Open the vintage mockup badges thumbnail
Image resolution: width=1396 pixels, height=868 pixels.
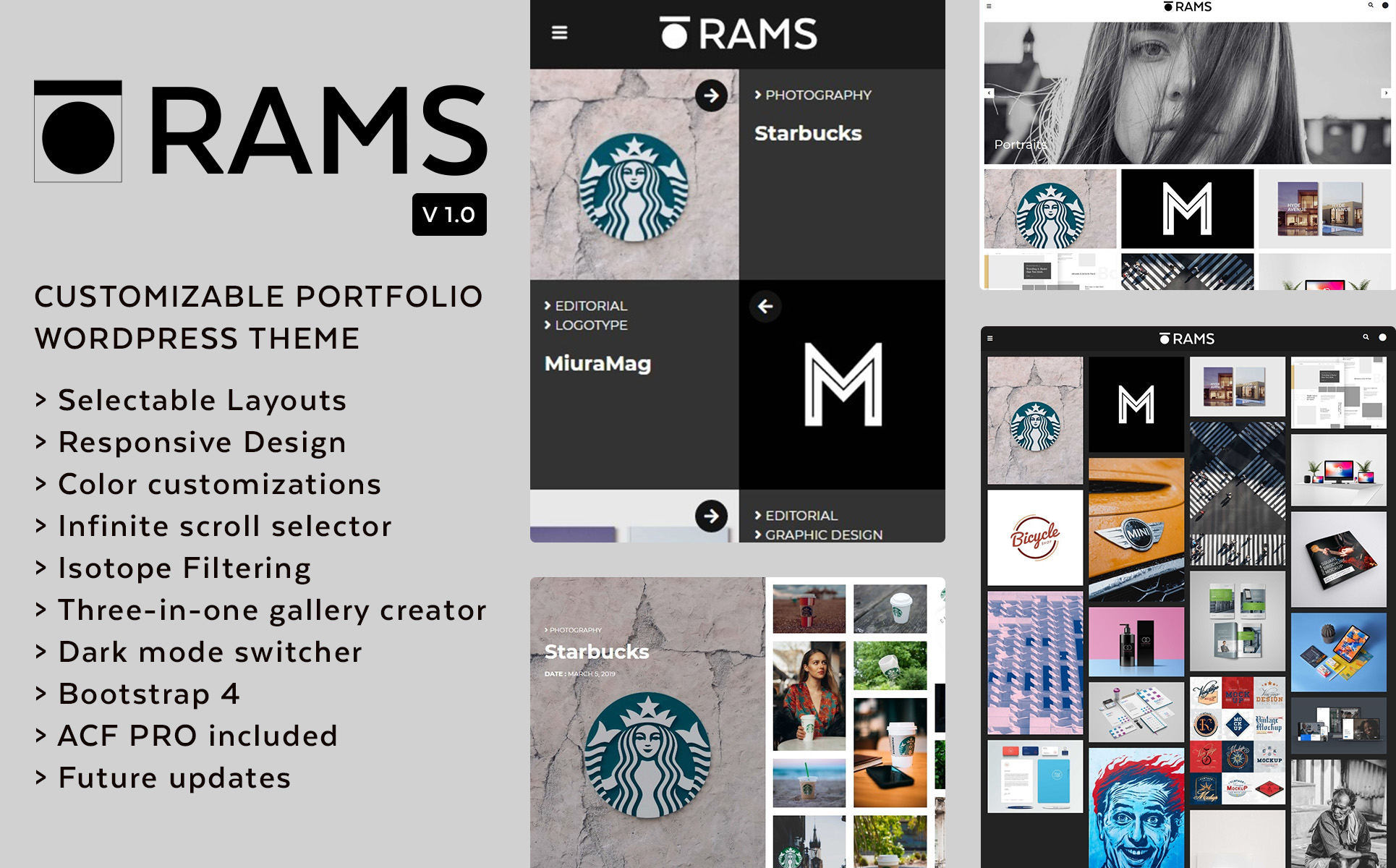pyautogui.click(x=1238, y=741)
